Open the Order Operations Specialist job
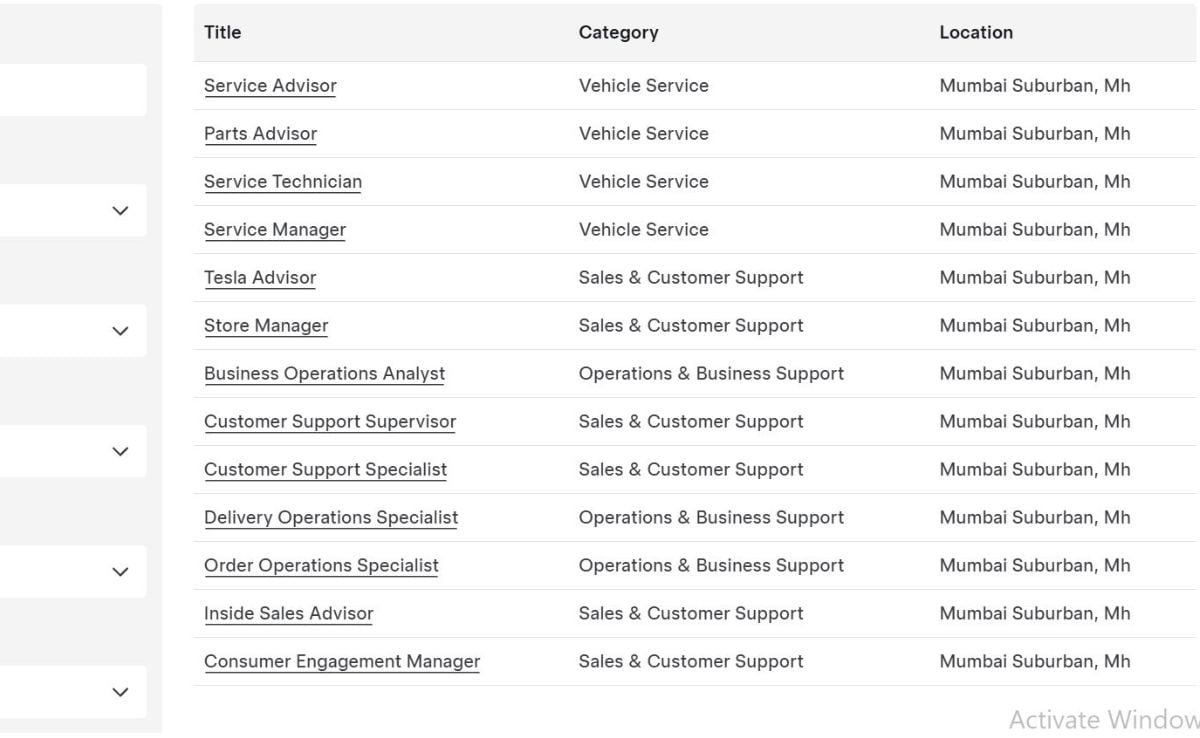Screen dimensions: 1200x738 [x=321, y=566]
